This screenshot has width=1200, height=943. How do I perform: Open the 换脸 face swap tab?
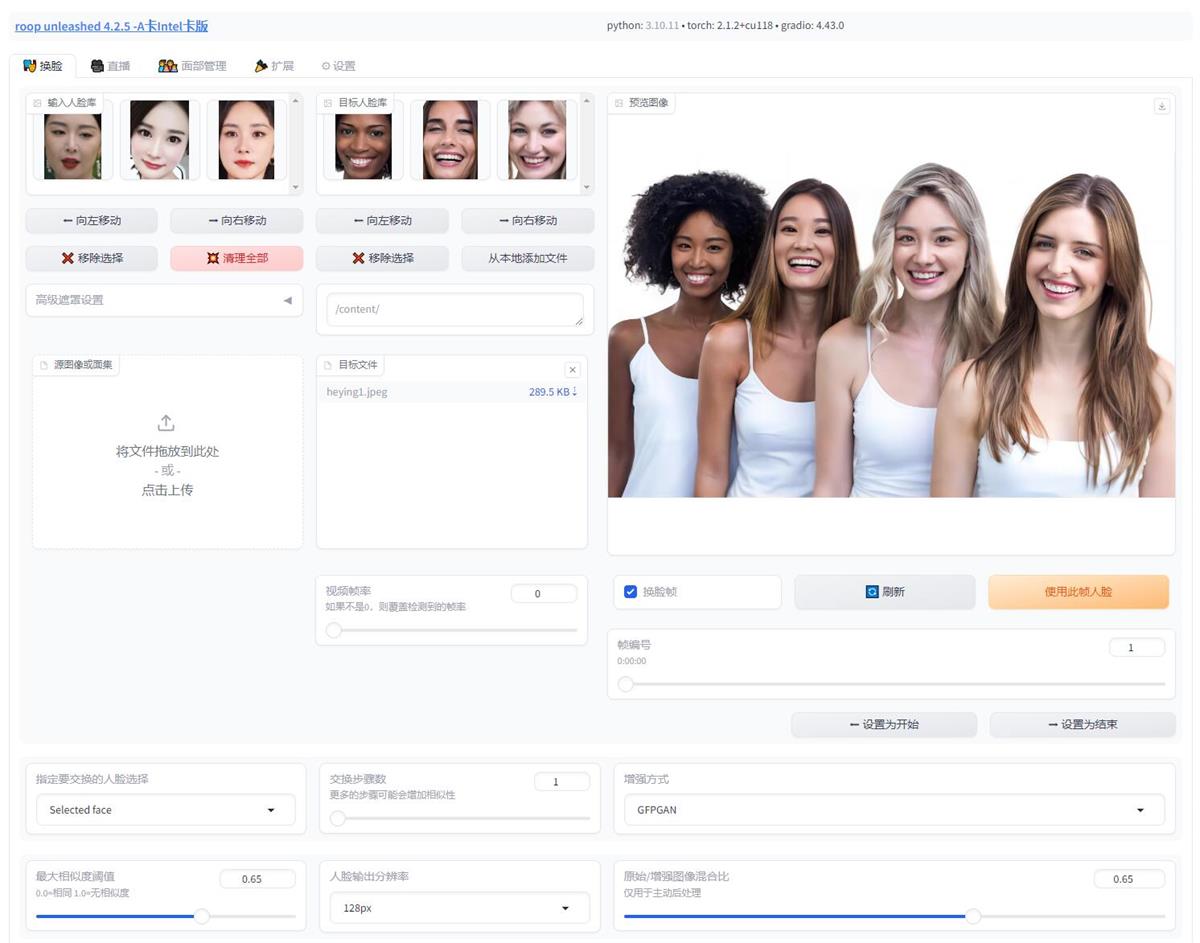click(43, 66)
